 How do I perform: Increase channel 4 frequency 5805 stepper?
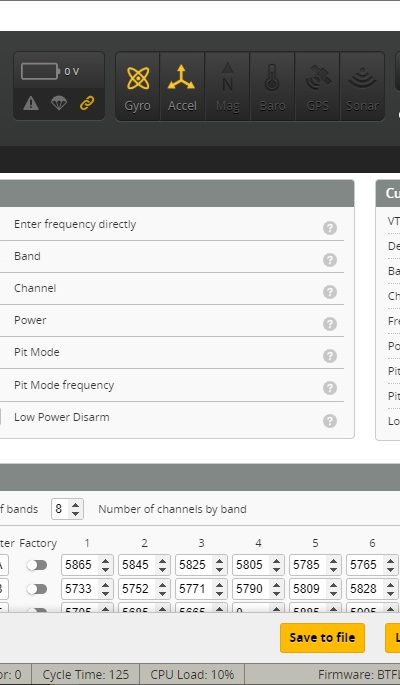tap(276, 561)
